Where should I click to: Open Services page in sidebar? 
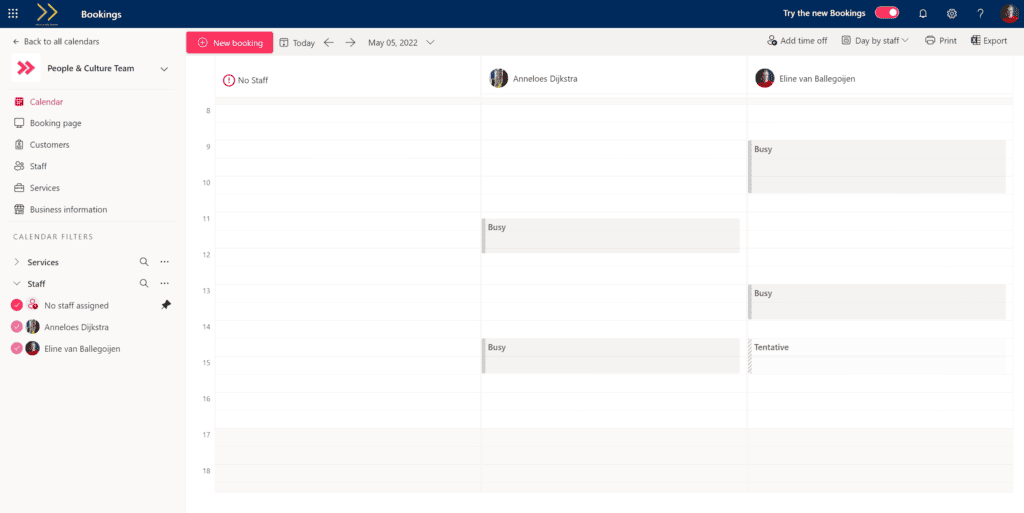[x=37, y=188]
